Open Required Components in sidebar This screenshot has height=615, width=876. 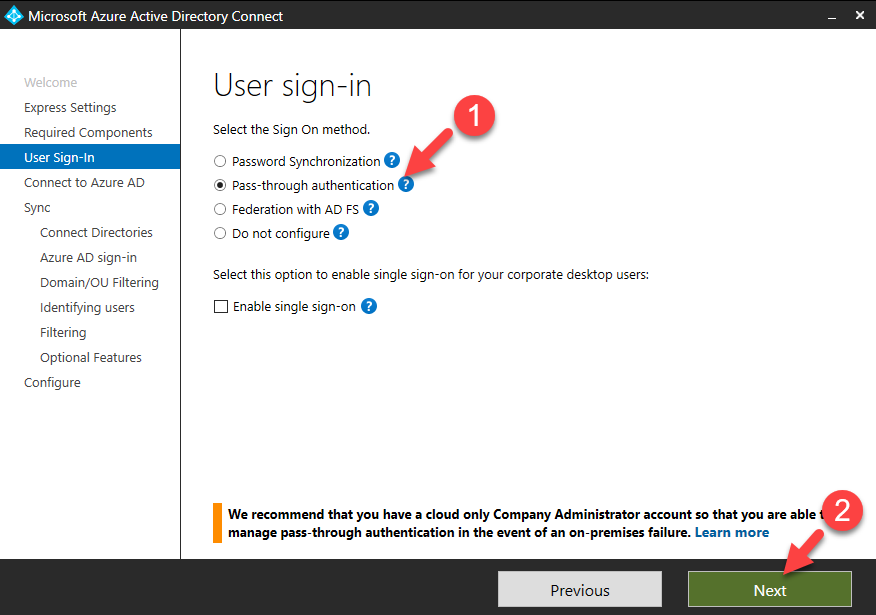coord(88,133)
